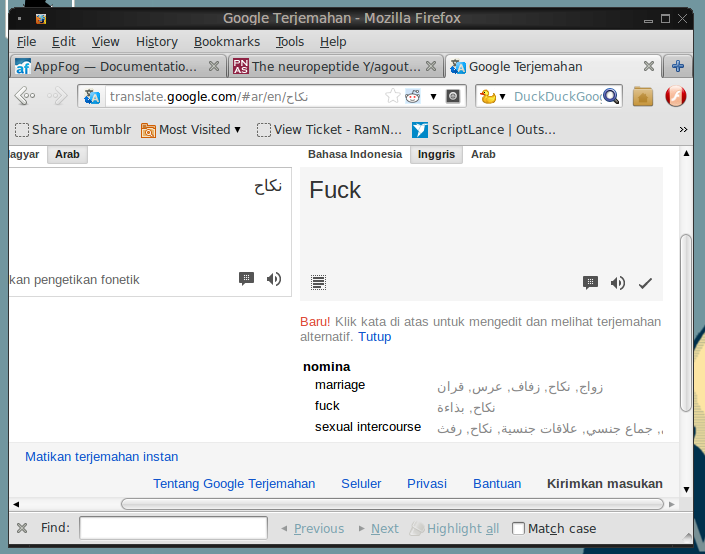Click the horizontal scrollbar thumb

coord(392,504)
